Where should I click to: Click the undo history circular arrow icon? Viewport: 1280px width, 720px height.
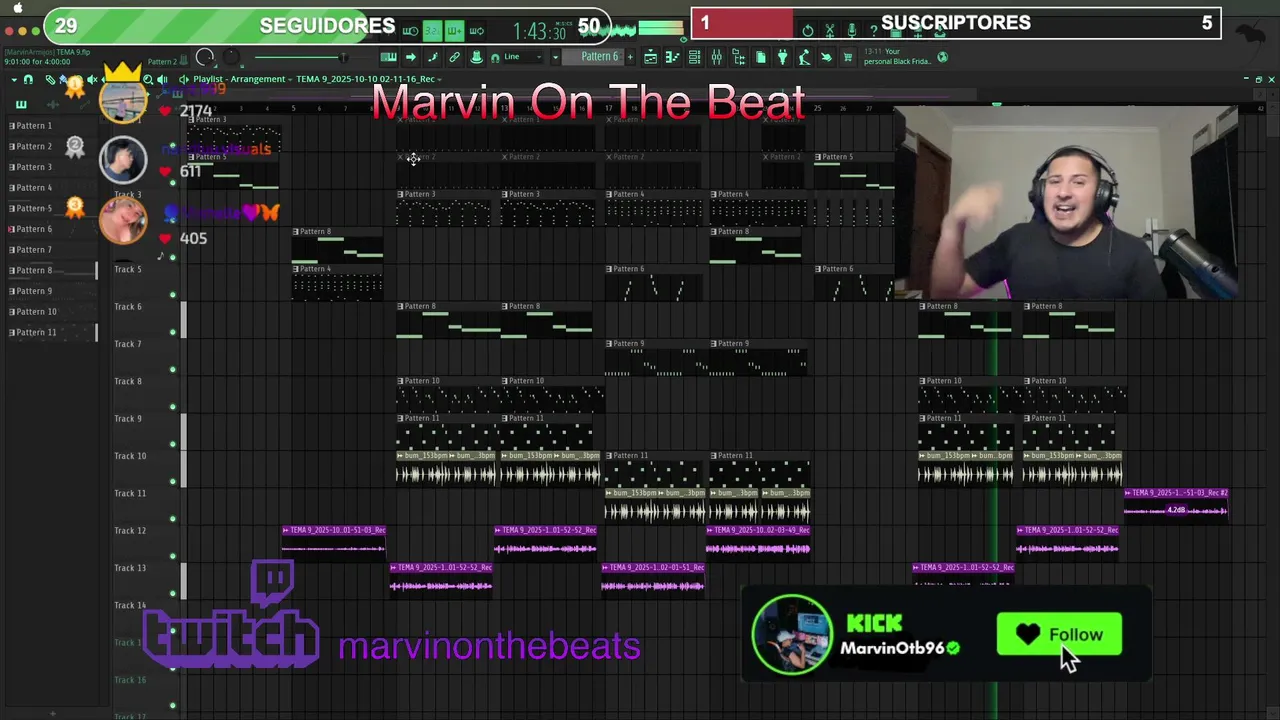click(808, 31)
